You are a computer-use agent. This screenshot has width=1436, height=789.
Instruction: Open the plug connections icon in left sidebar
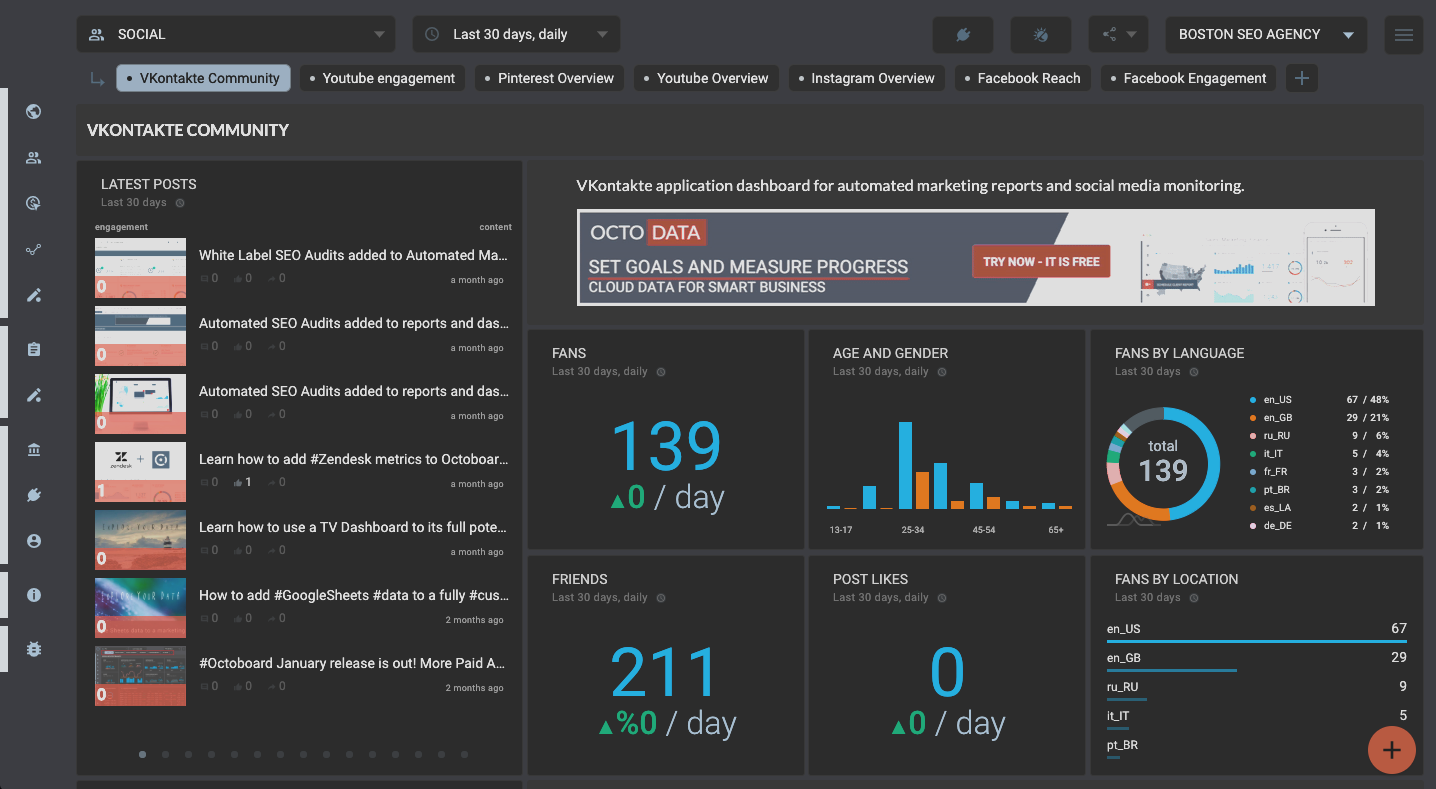coord(34,495)
